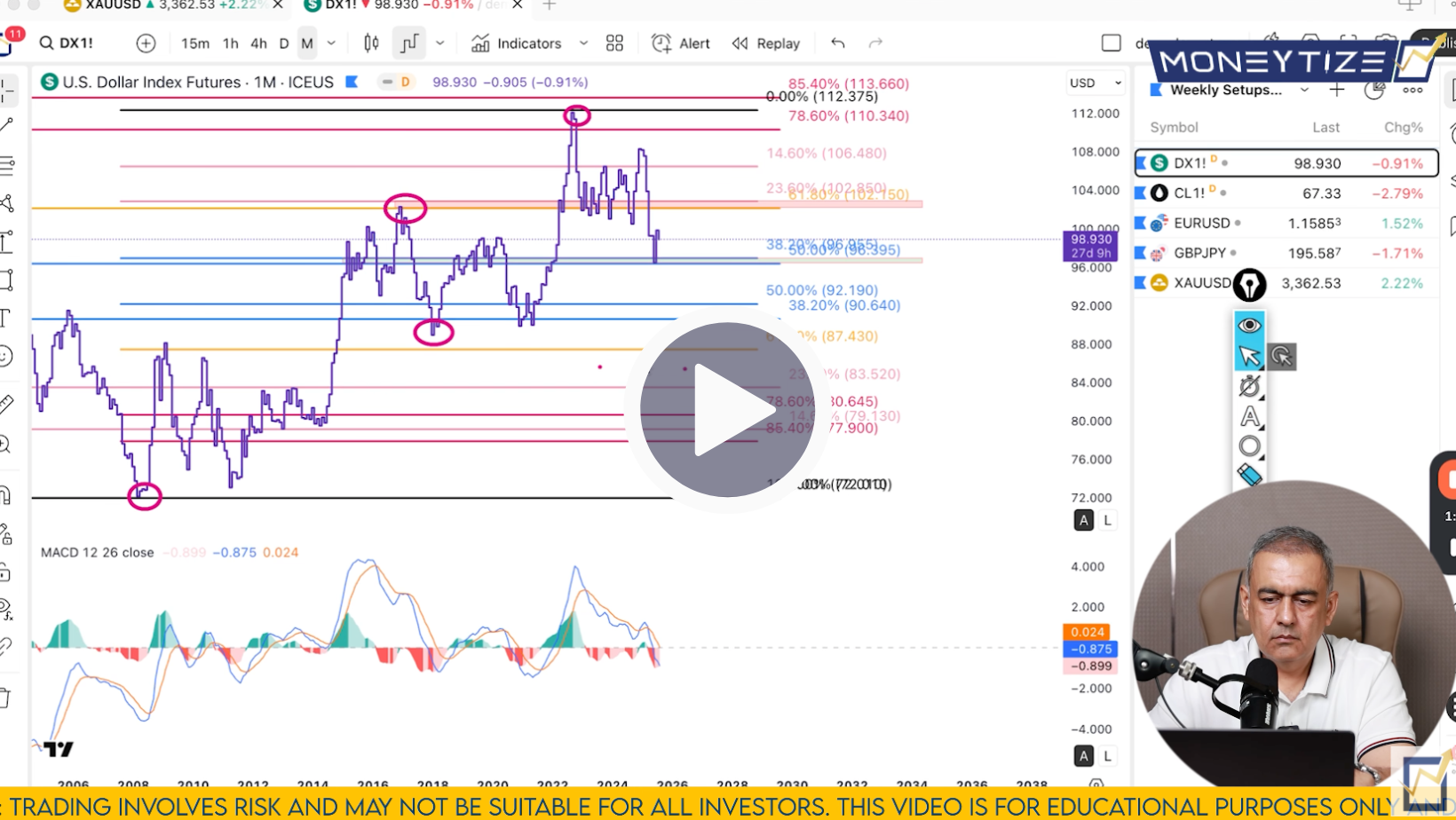This screenshot has width=1456, height=820.
Task: Start bar Replay mode
Action: pos(766,43)
